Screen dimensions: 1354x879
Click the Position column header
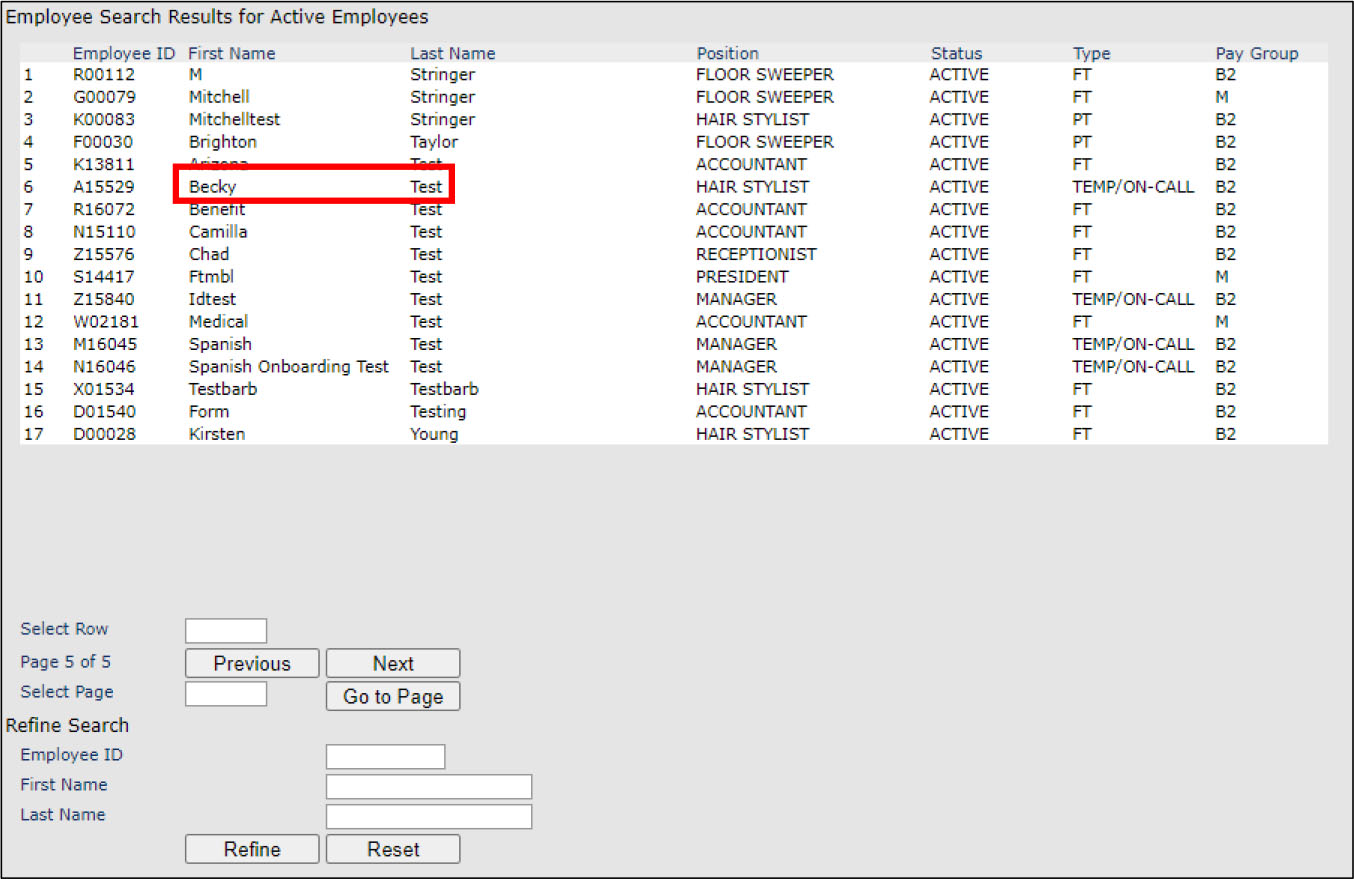[x=727, y=54]
